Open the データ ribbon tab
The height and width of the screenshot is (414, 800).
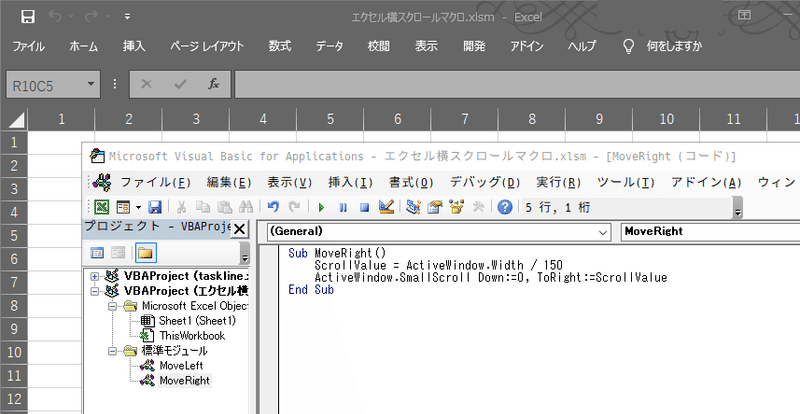tap(330, 46)
